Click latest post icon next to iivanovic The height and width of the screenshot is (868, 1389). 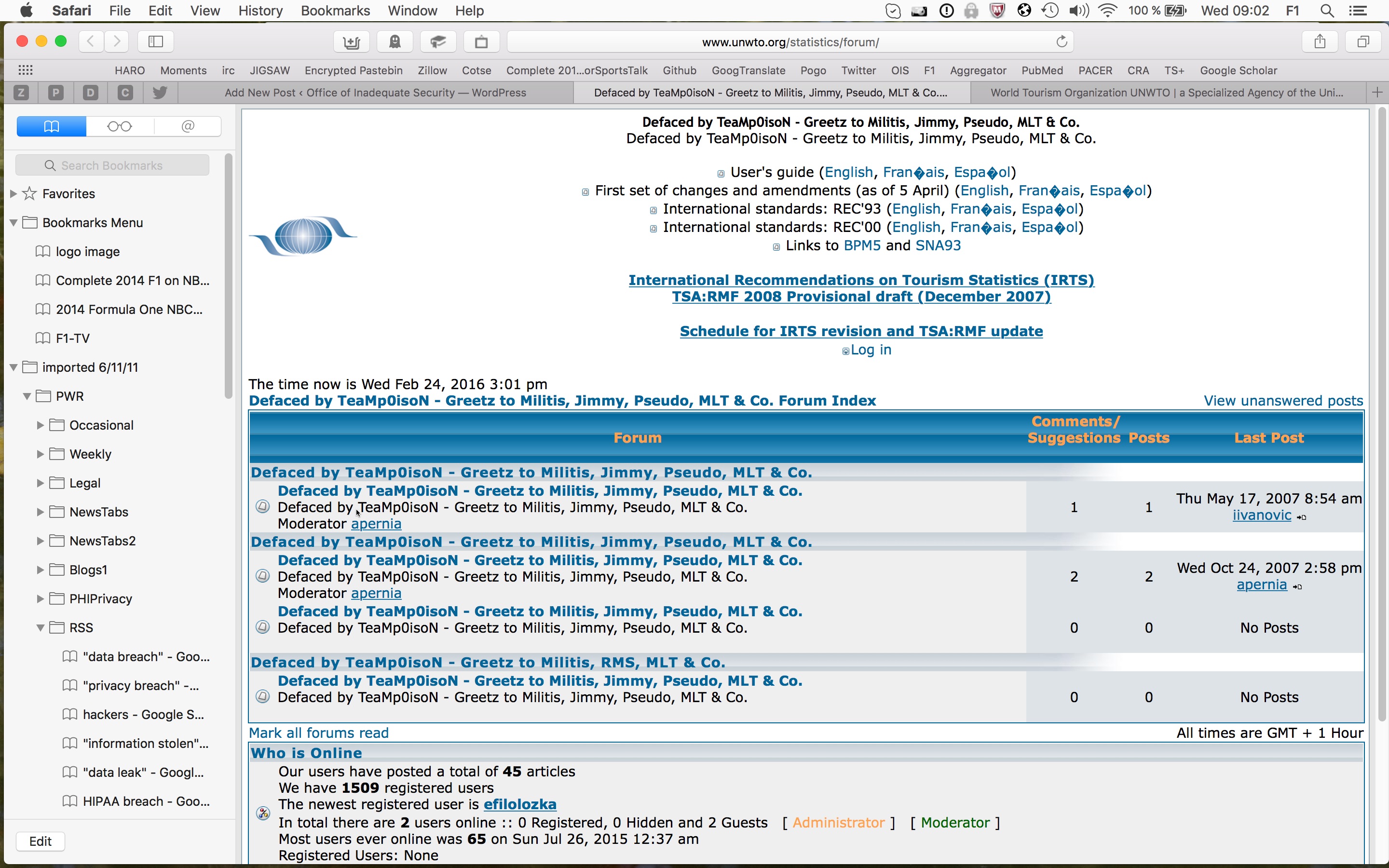[1301, 517]
